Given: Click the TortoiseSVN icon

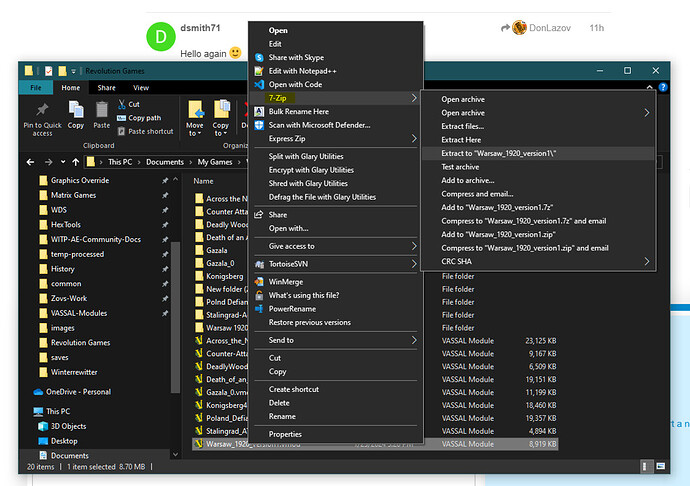Looking at the screenshot, I should (260, 264).
